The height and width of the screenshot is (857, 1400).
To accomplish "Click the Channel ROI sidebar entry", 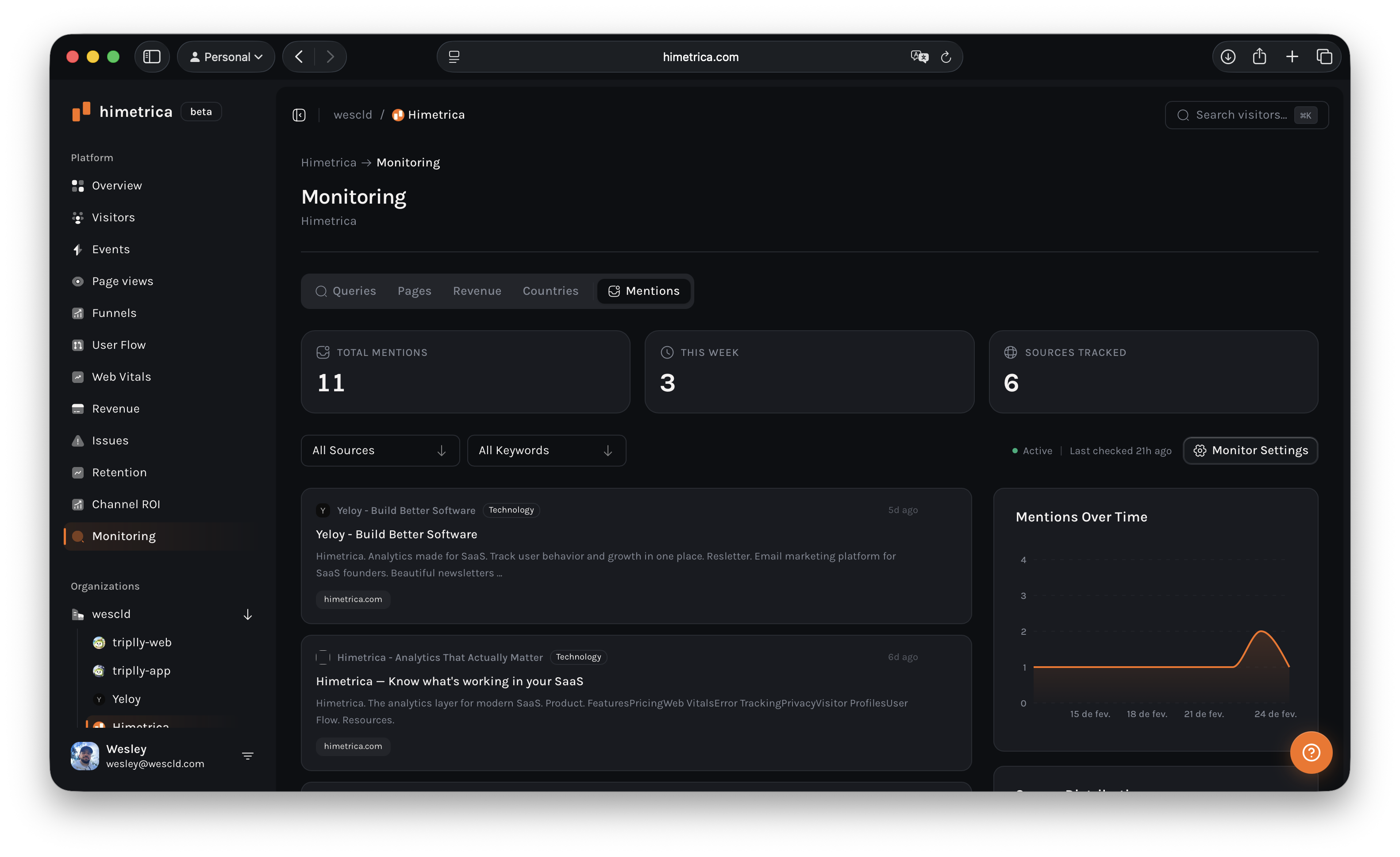I will tap(126, 504).
